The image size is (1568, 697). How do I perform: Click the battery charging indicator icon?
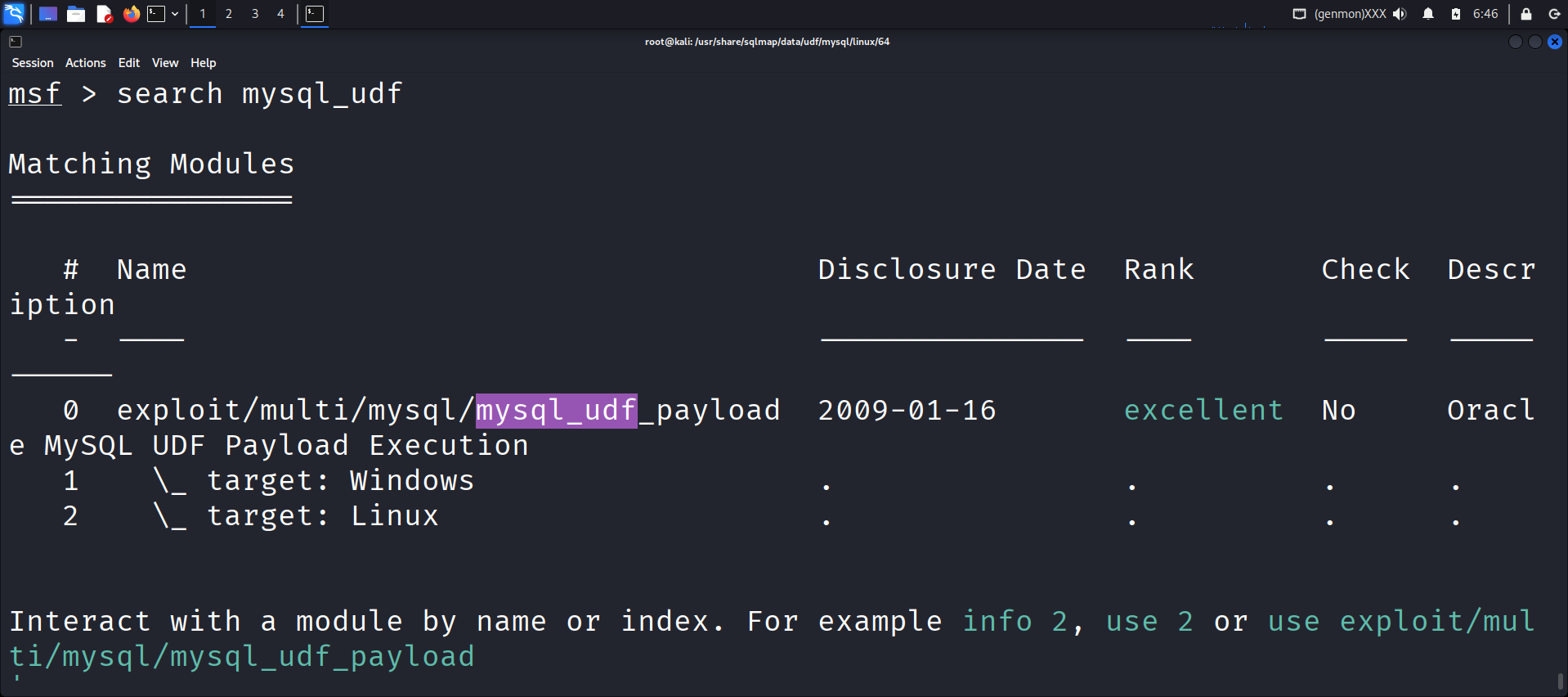(x=1456, y=14)
